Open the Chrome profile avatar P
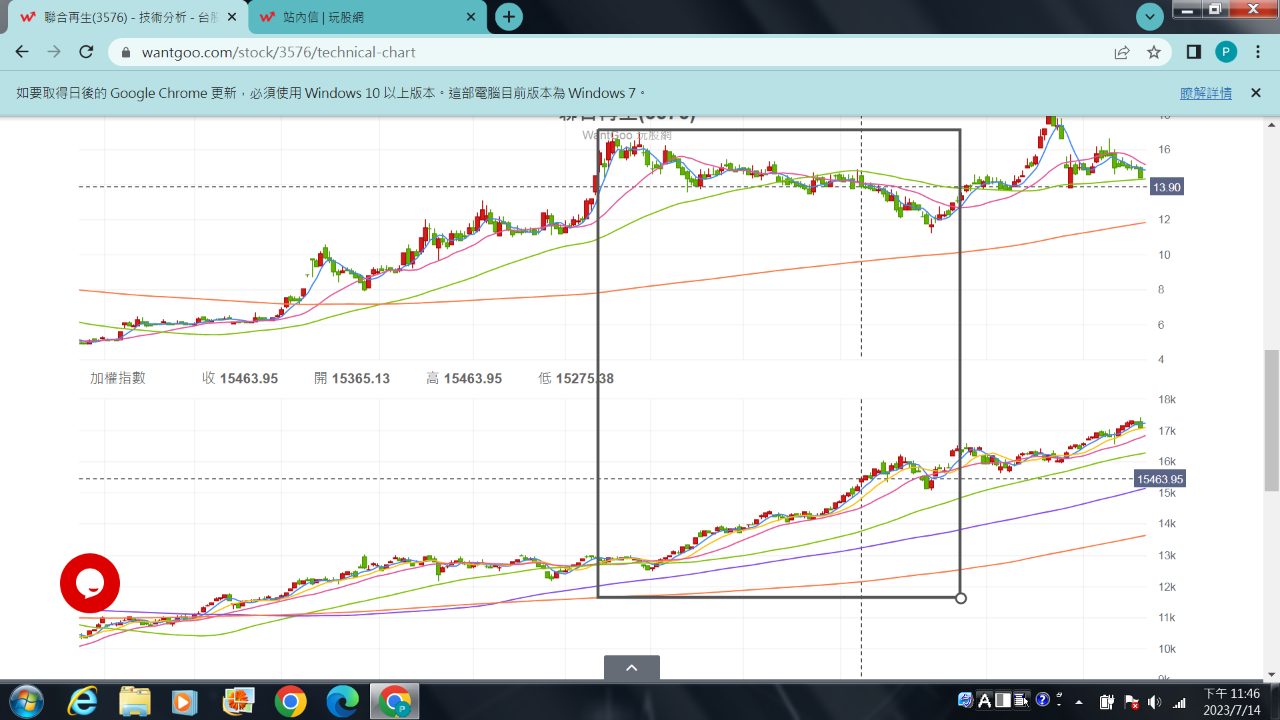1280x720 pixels. pos(1226,52)
